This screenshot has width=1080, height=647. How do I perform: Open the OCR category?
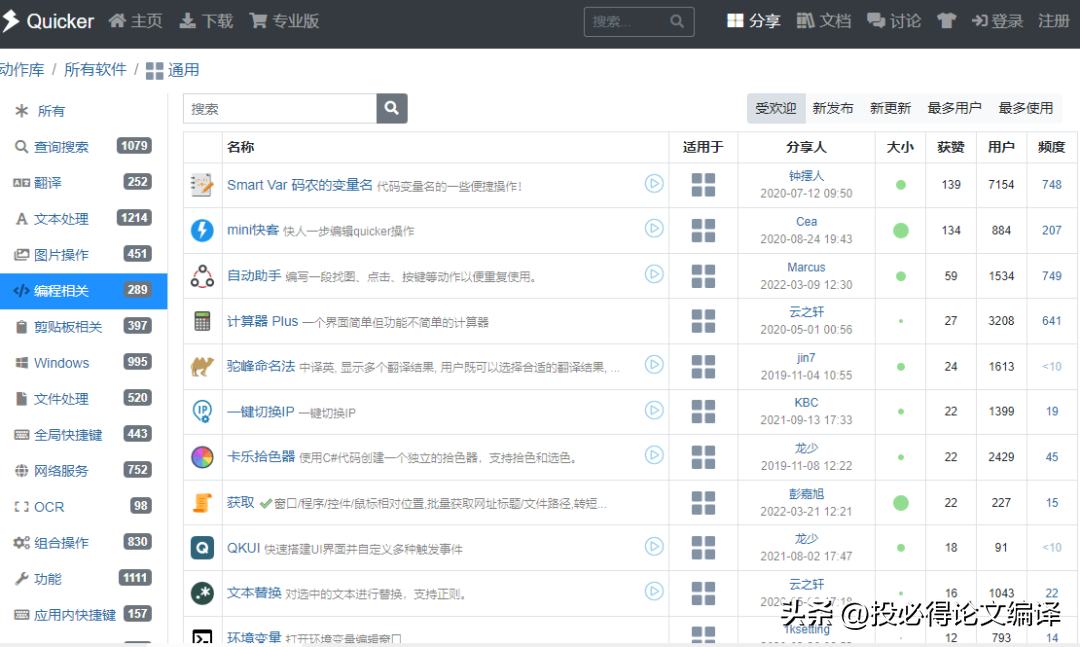pos(83,506)
